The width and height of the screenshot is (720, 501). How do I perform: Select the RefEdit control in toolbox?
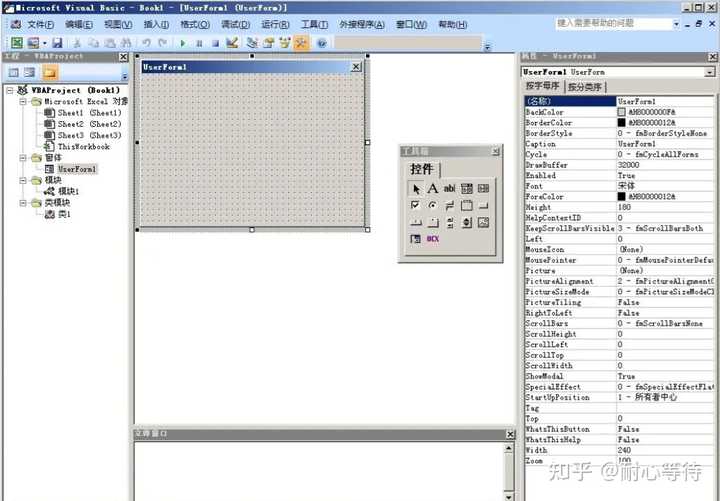(416, 239)
